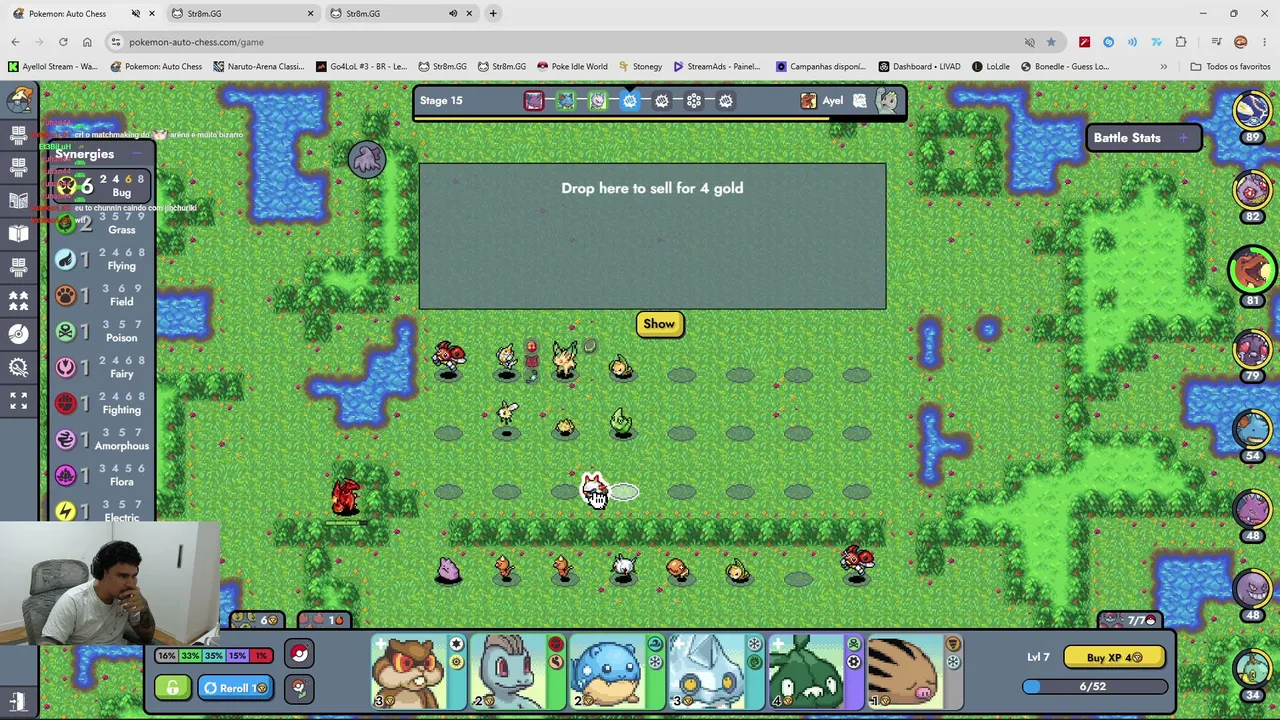1280x720 pixels.
Task: Toggle fullscreen with the arrows icon
Action: 19,400
